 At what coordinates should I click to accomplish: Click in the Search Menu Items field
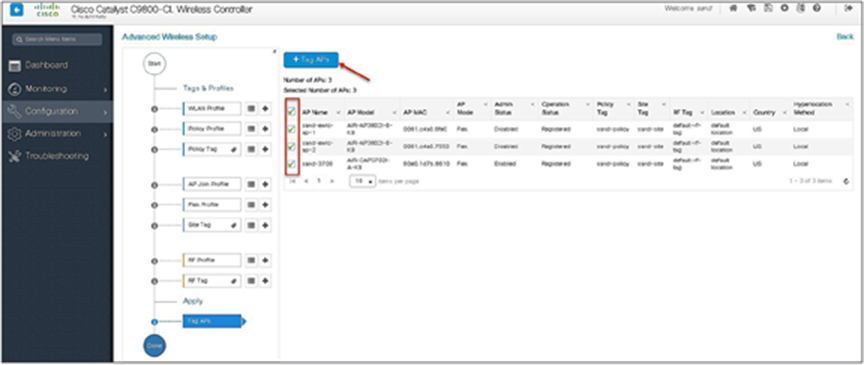coord(57,40)
